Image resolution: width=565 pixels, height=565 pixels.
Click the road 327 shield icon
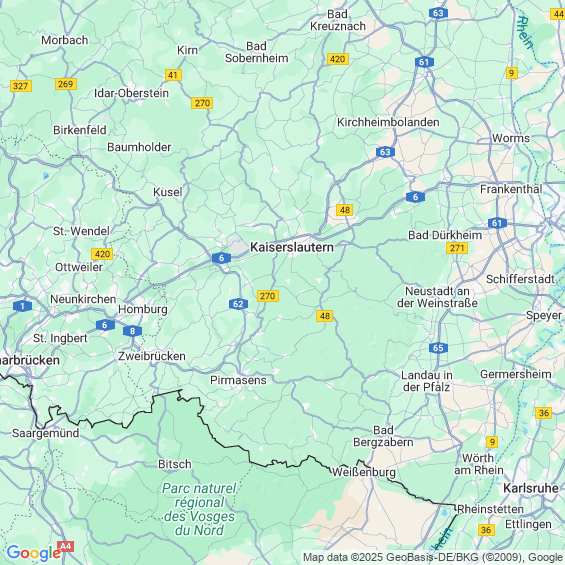click(x=21, y=86)
